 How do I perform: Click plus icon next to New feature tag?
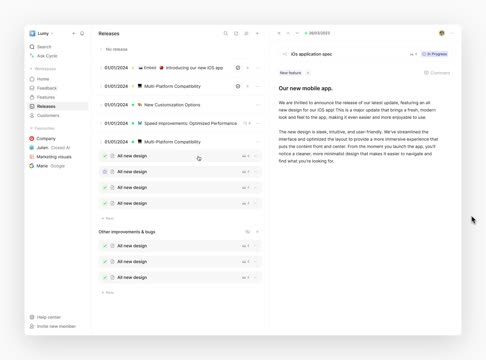point(308,73)
